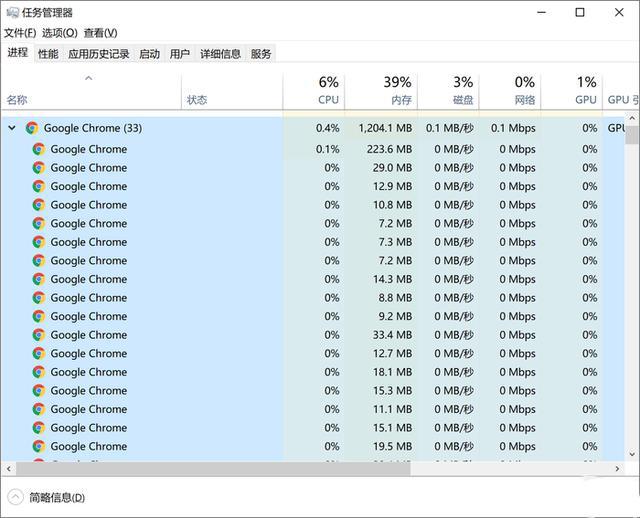The height and width of the screenshot is (518, 640).
Task: Click Chrome icon beside the 18.1 MB process
Action: pyautogui.click(x=39, y=372)
